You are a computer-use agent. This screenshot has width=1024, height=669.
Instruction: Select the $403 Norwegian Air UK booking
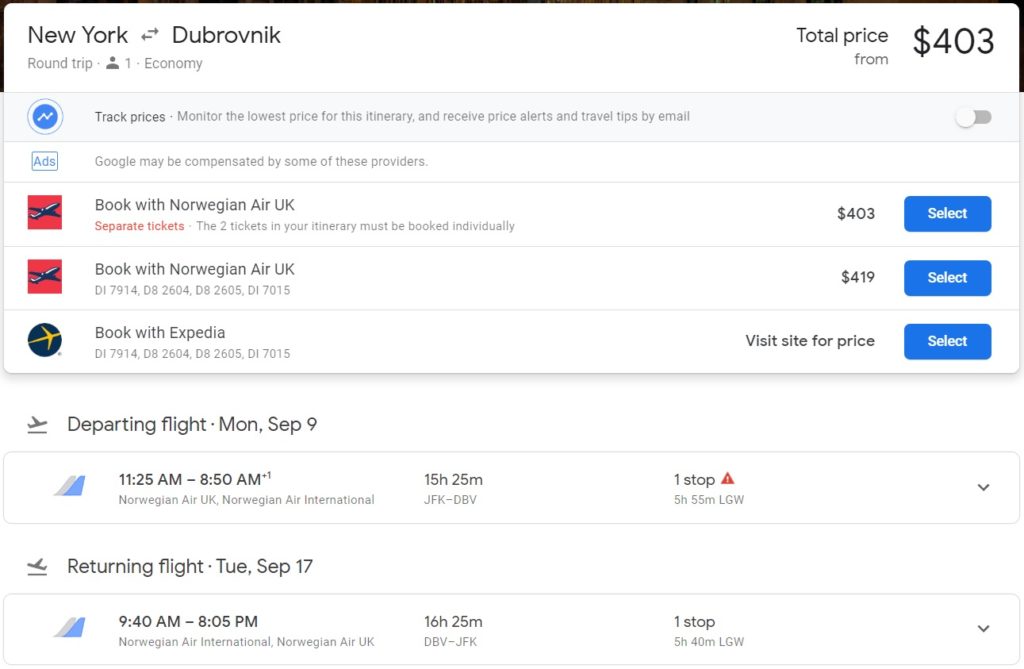pos(946,214)
